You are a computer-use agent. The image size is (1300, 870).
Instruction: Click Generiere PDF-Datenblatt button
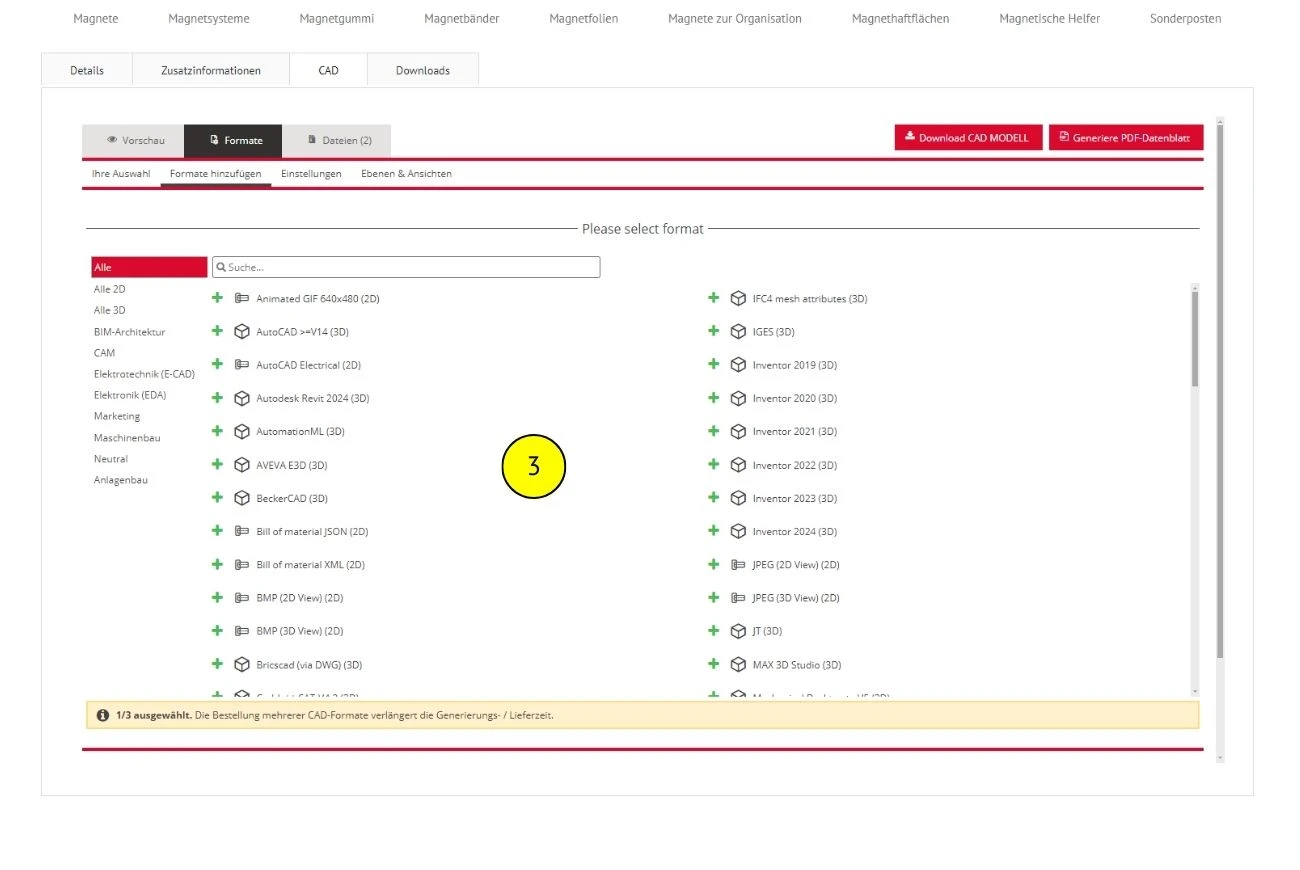point(1124,138)
